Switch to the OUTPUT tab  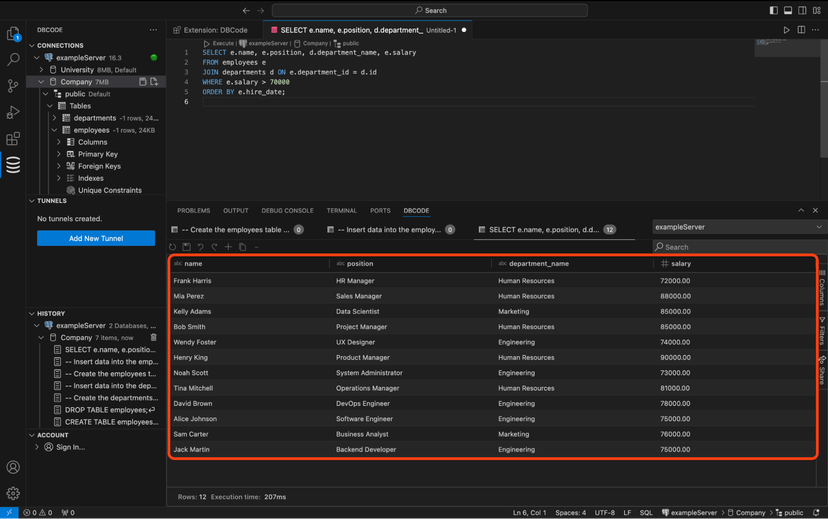click(236, 211)
